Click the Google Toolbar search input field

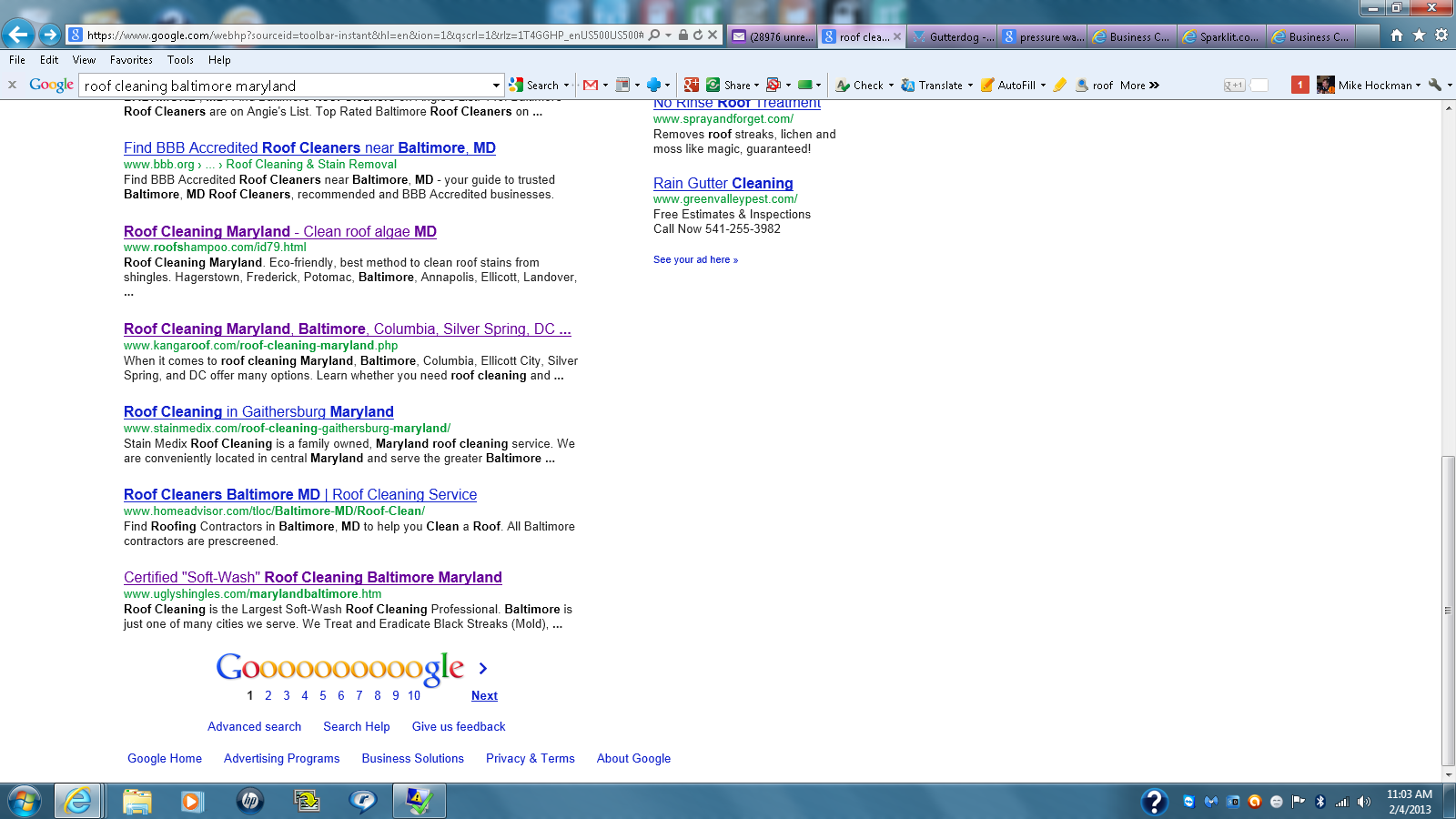point(285,86)
